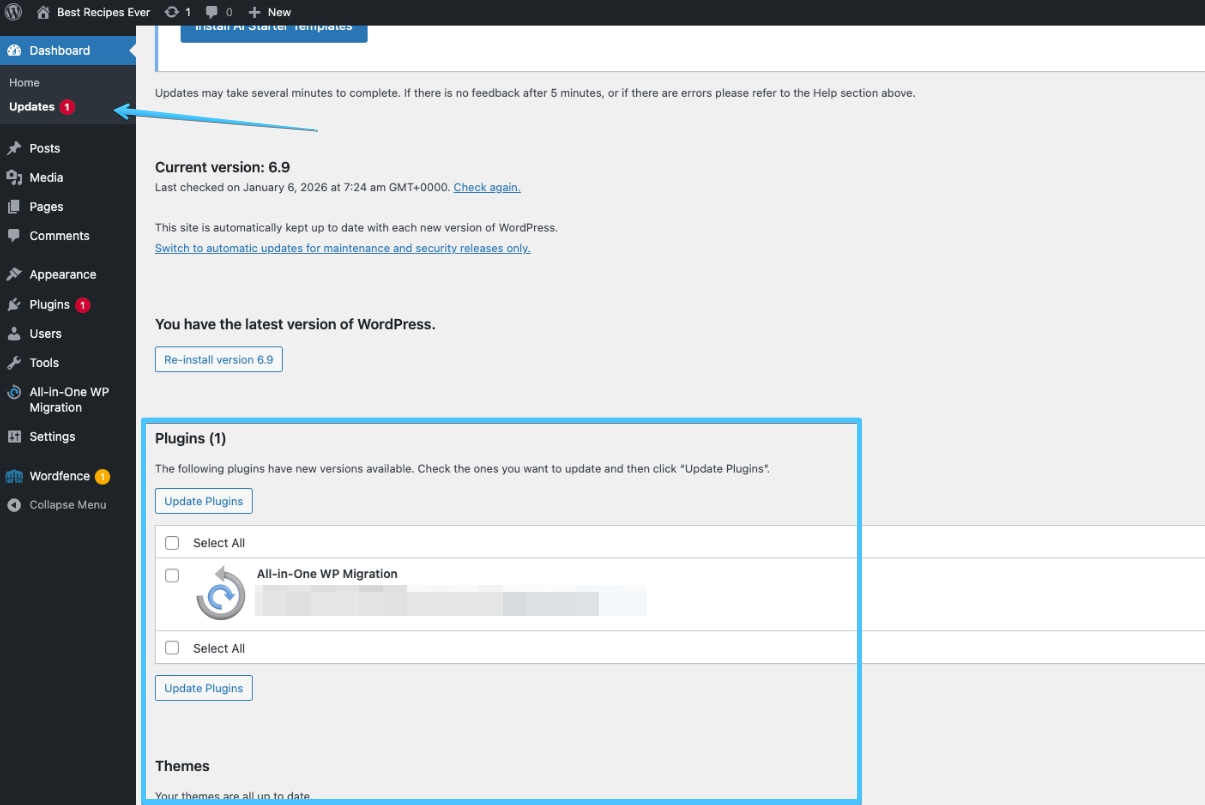Open the Posts menu item

tap(44, 148)
